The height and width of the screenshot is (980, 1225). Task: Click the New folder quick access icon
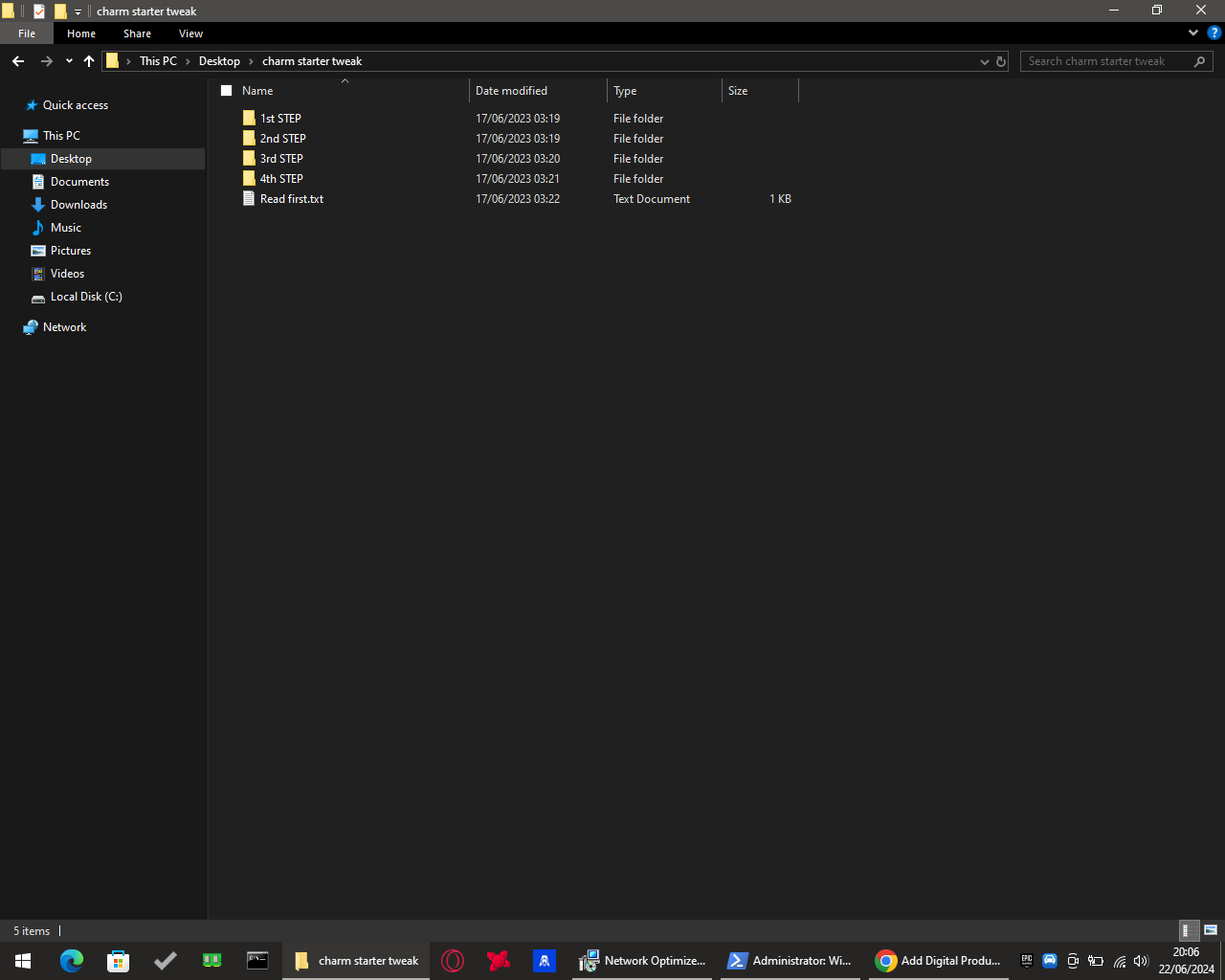click(60, 11)
